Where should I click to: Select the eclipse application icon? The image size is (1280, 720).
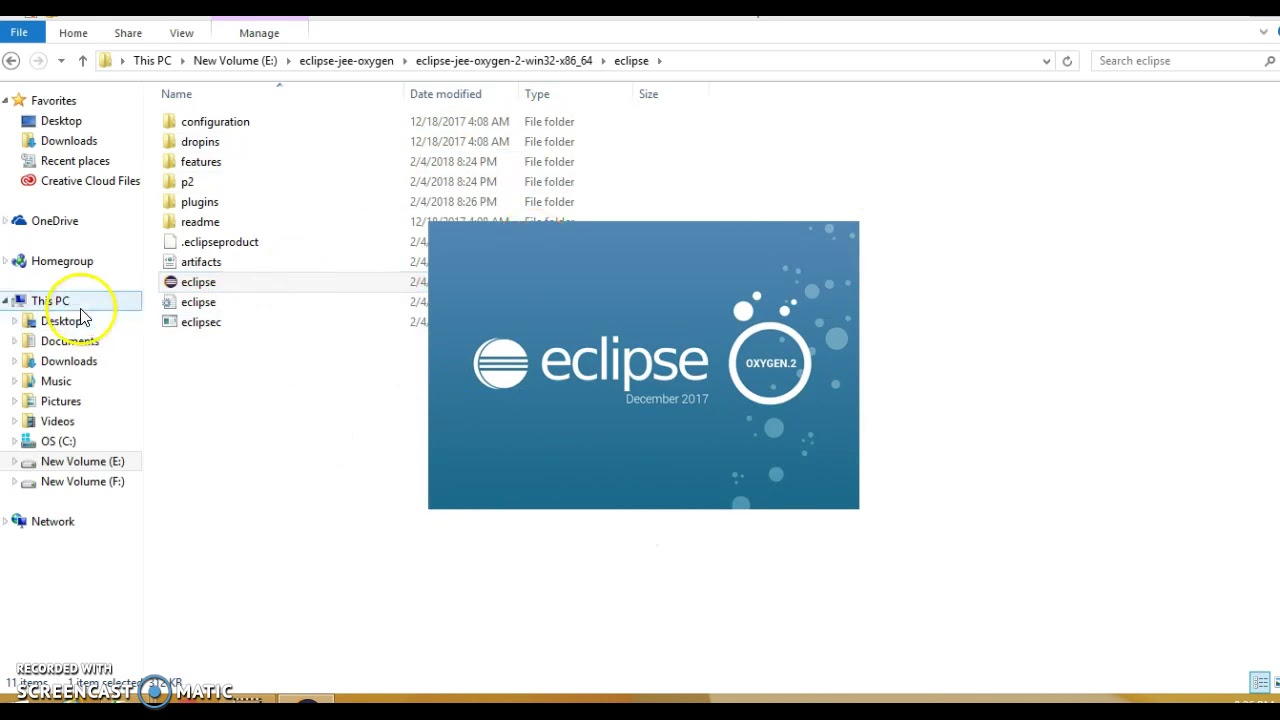(x=170, y=282)
